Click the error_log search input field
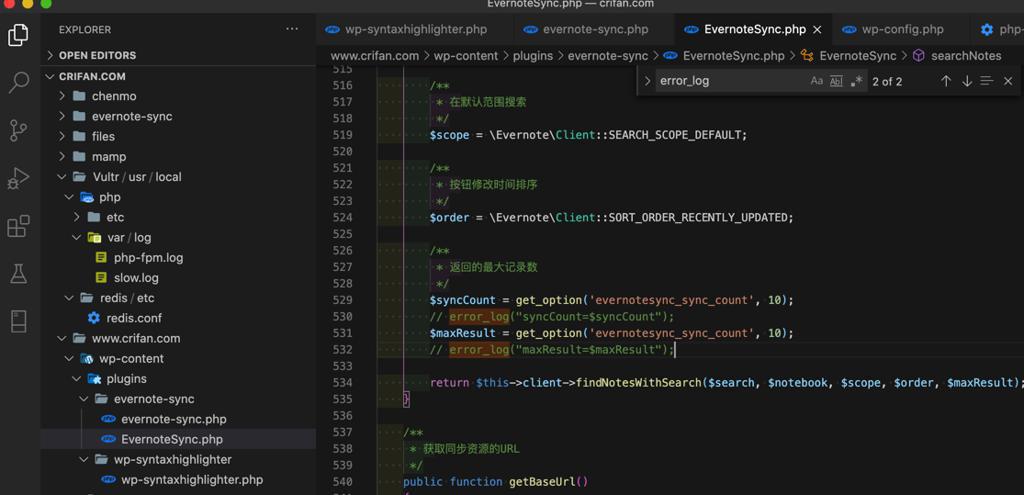Viewport: 1024px width, 495px height. click(731, 81)
